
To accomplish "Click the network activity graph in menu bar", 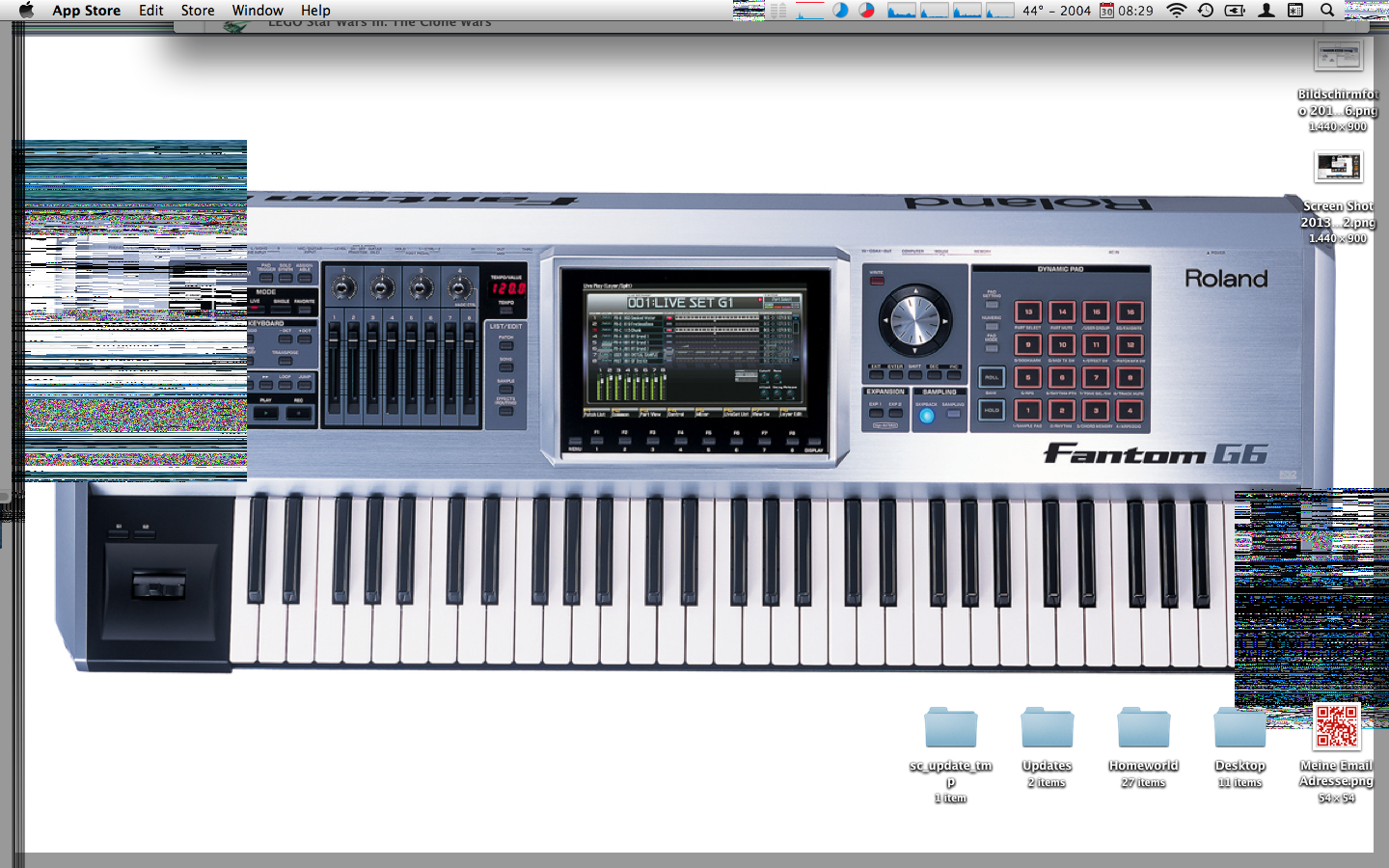I will [810, 11].
